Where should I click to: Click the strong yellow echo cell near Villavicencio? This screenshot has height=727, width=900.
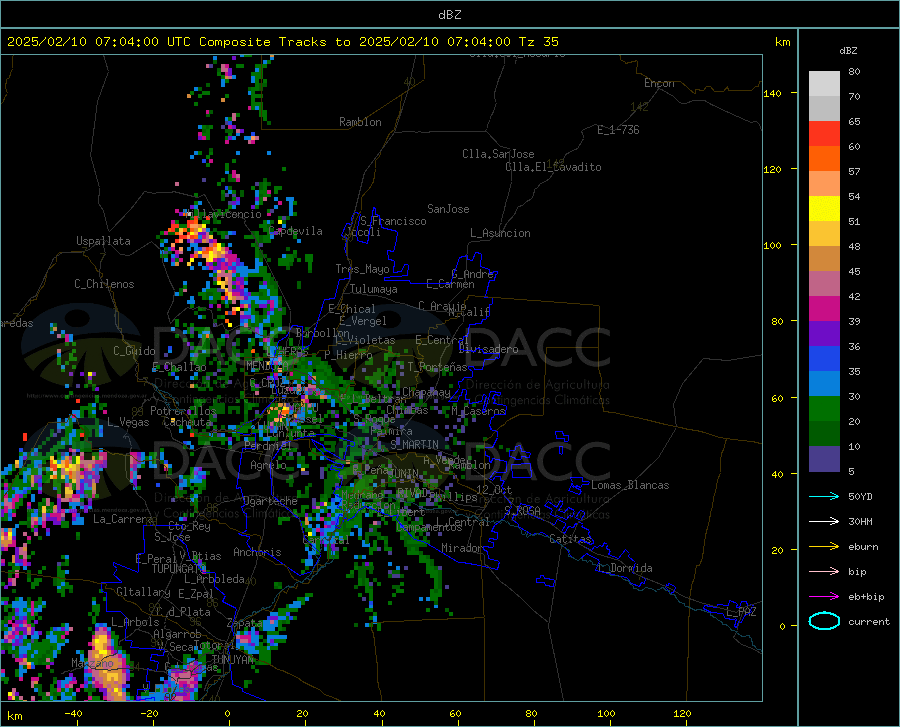coord(214,251)
